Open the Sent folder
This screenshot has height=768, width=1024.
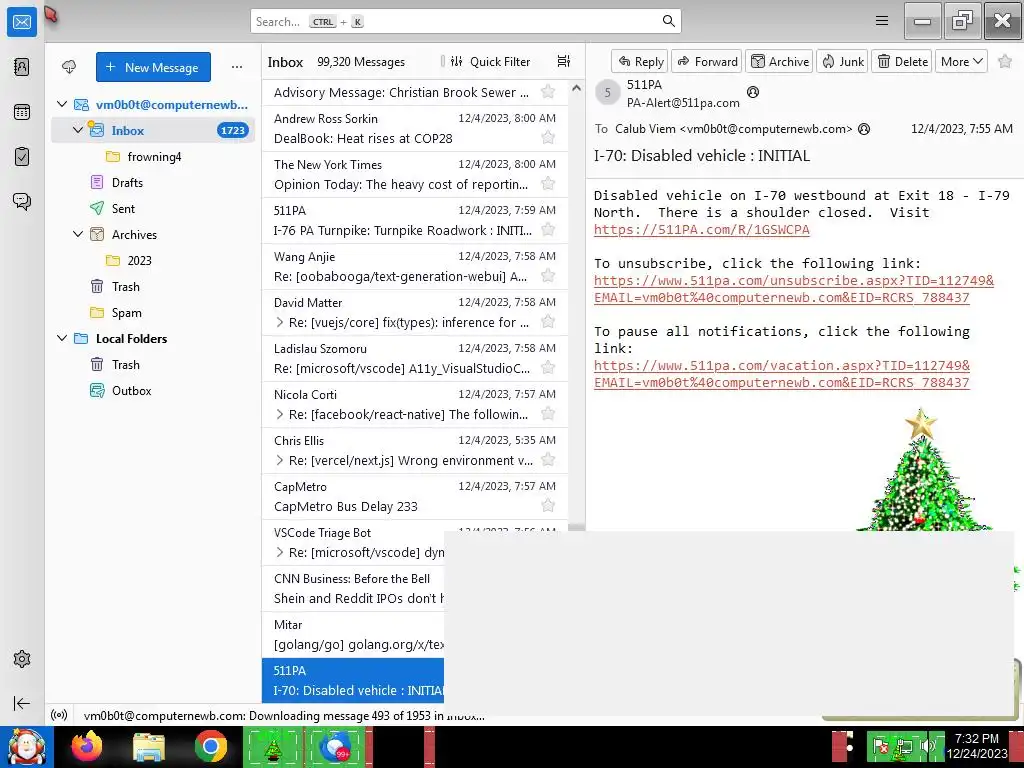[153, 209]
